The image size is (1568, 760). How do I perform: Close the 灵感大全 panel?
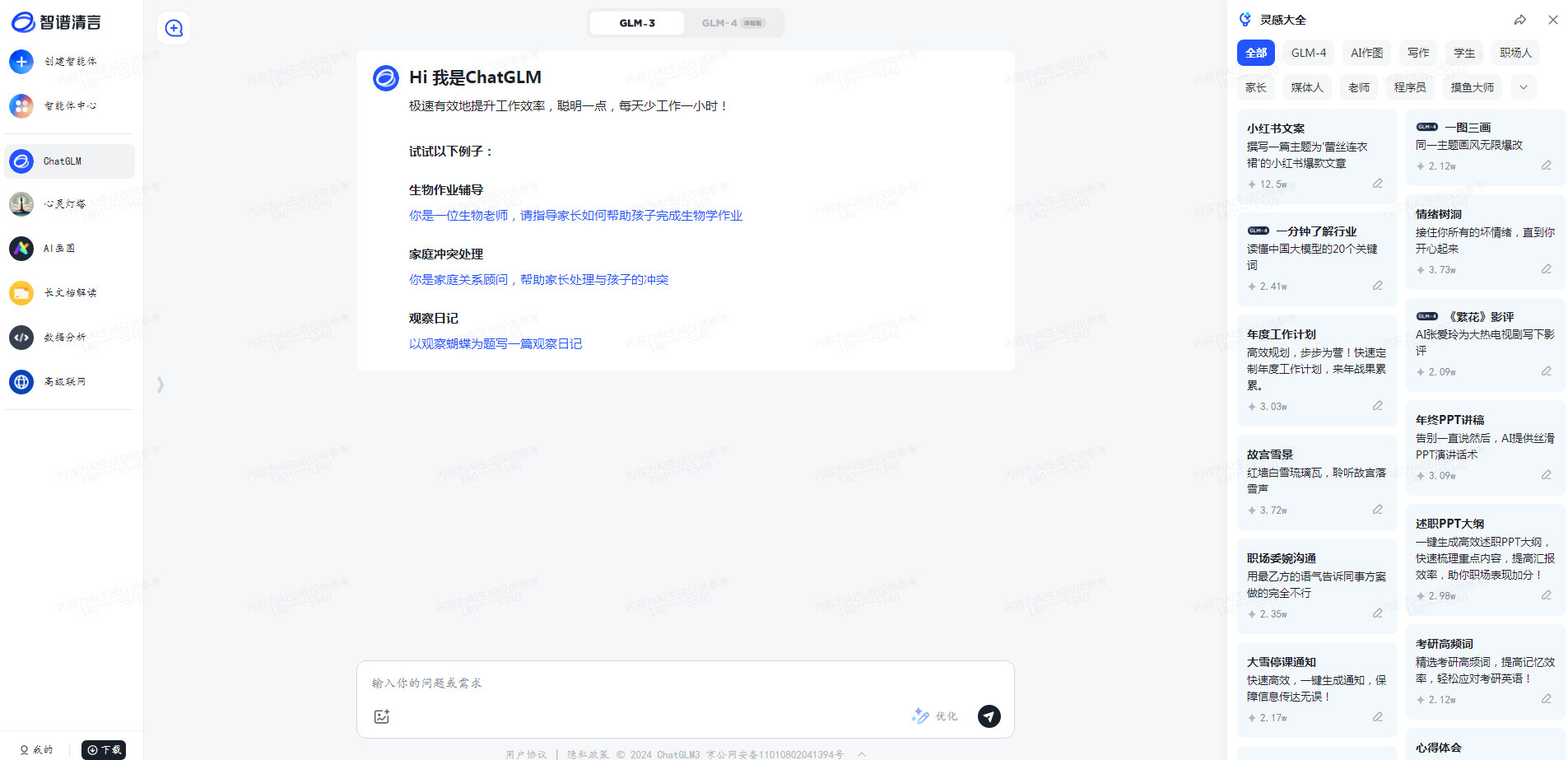[1553, 20]
